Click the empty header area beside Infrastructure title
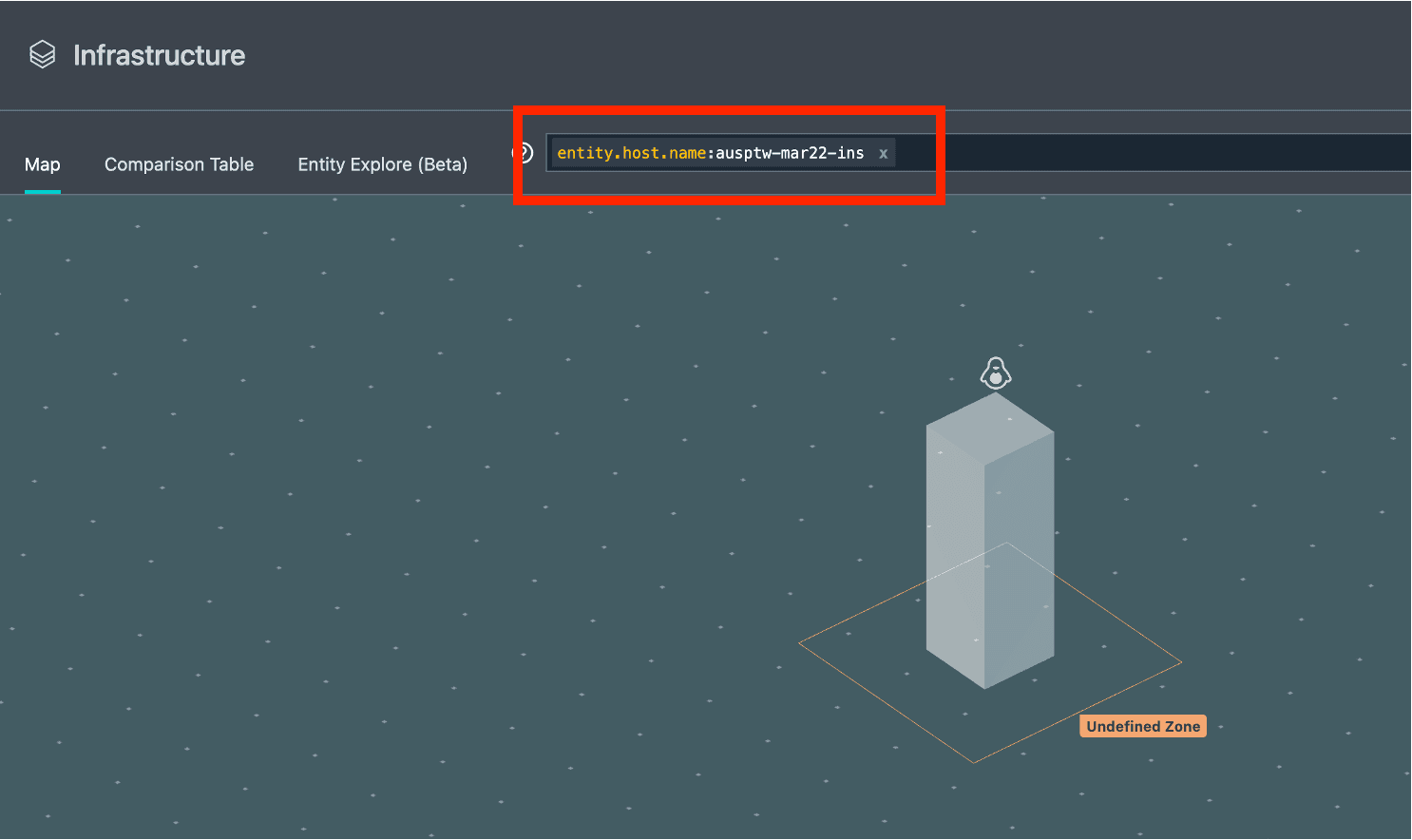 [x=760, y=55]
